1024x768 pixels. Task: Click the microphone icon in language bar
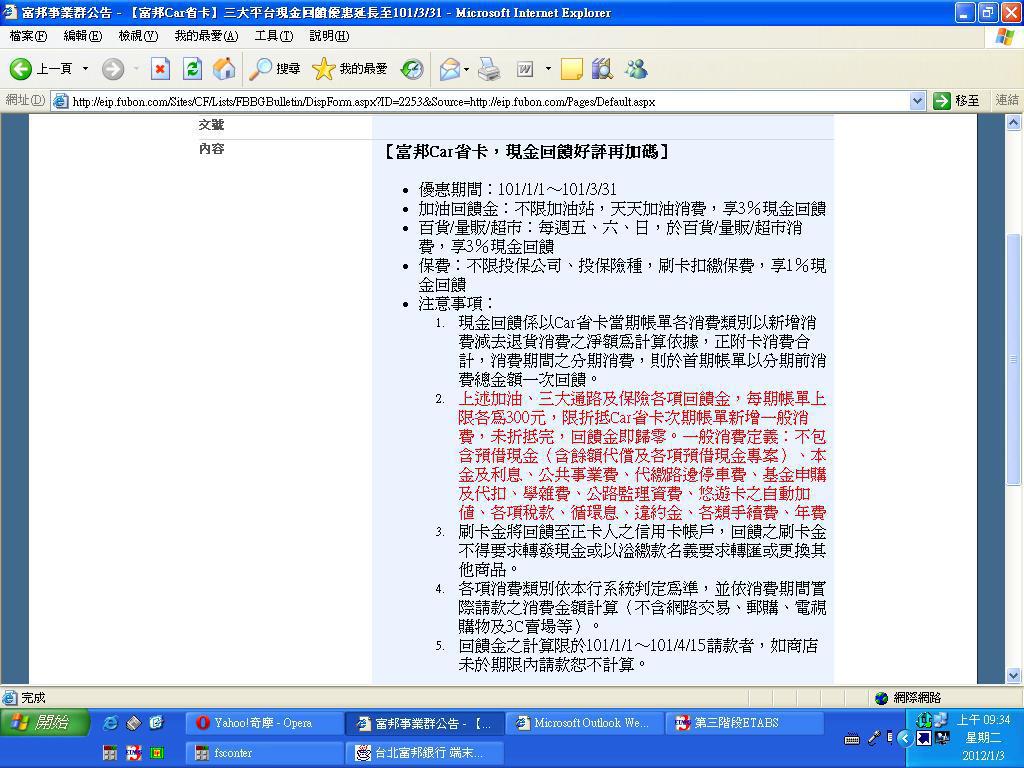(874, 739)
